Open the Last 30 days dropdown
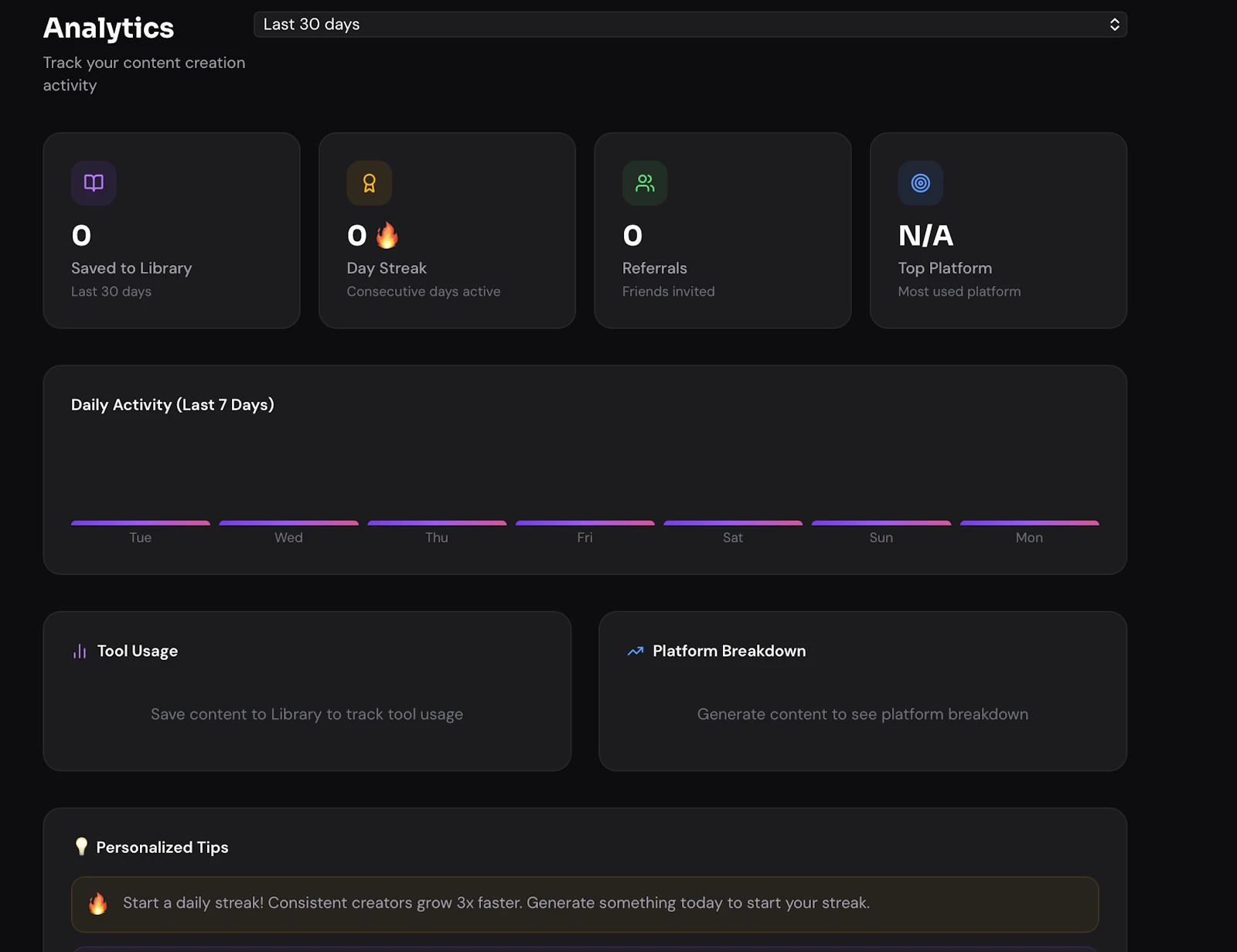Viewport: 1237px width, 952px height. (690, 25)
